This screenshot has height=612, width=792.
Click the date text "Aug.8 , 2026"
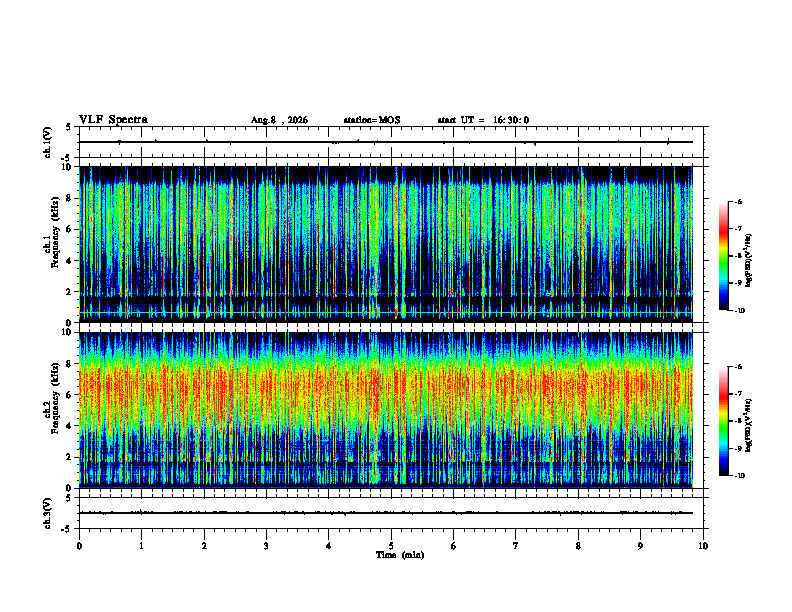pyautogui.click(x=279, y=120)
